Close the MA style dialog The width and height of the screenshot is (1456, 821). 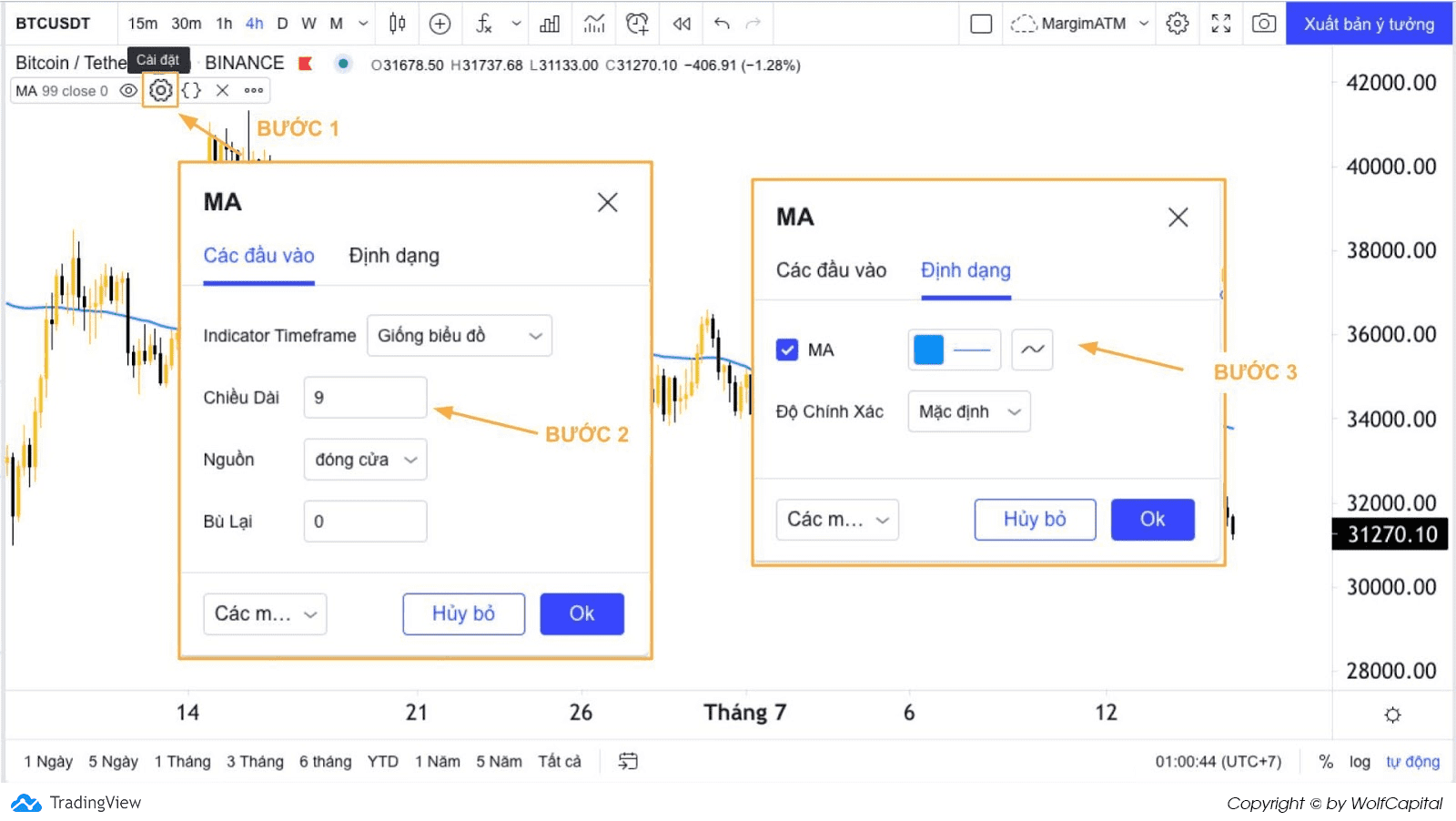click(1178, 218)
